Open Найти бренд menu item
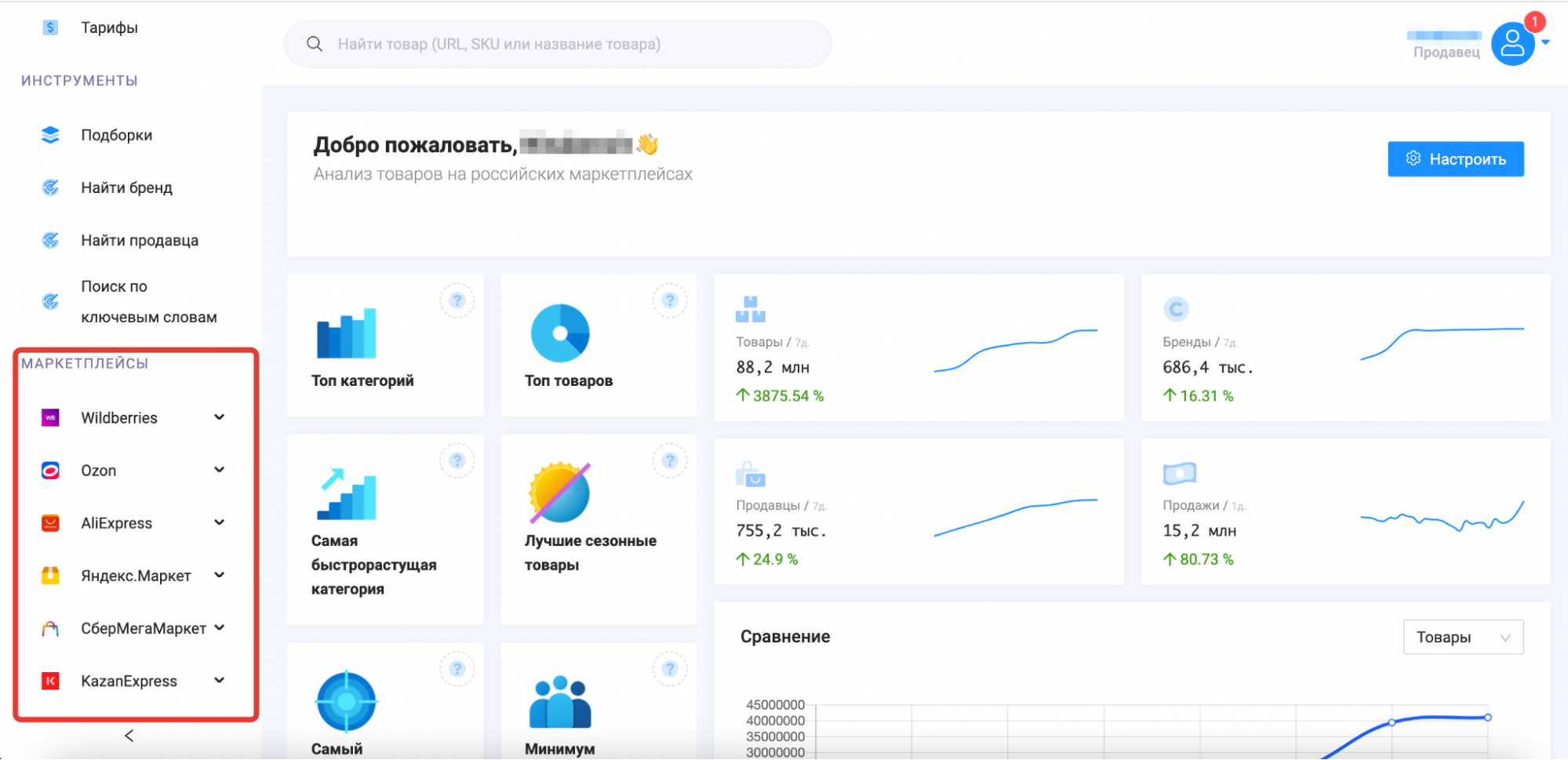This screenshot has width=1568, height=760. pos(126,187)
